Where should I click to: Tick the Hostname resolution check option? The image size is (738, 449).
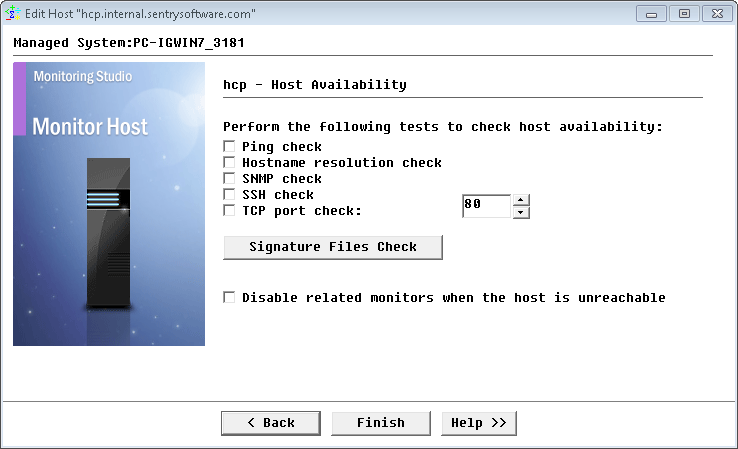point(229,162)
